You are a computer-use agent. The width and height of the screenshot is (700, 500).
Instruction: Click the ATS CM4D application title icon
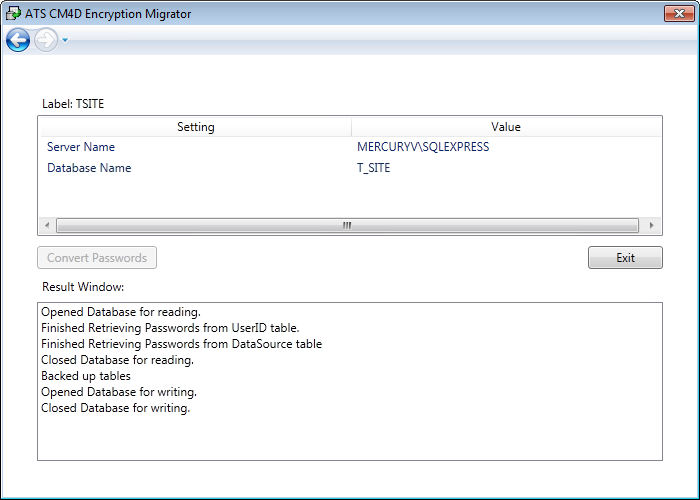(x=13, y=14)
